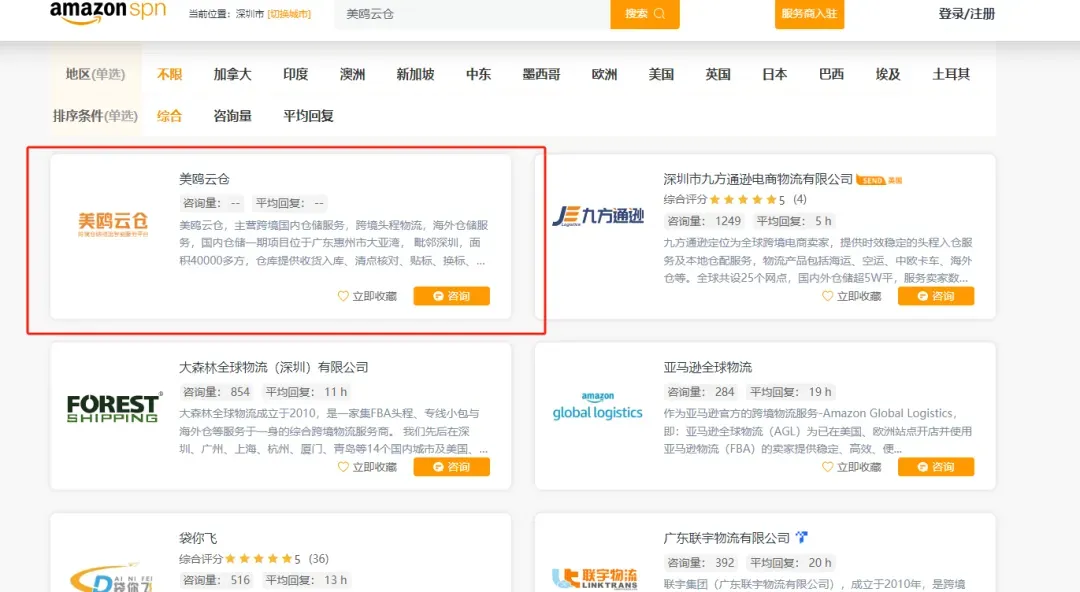
Task: Open the 广东联宇物流有限公司 title
Action: coord(726,538)
